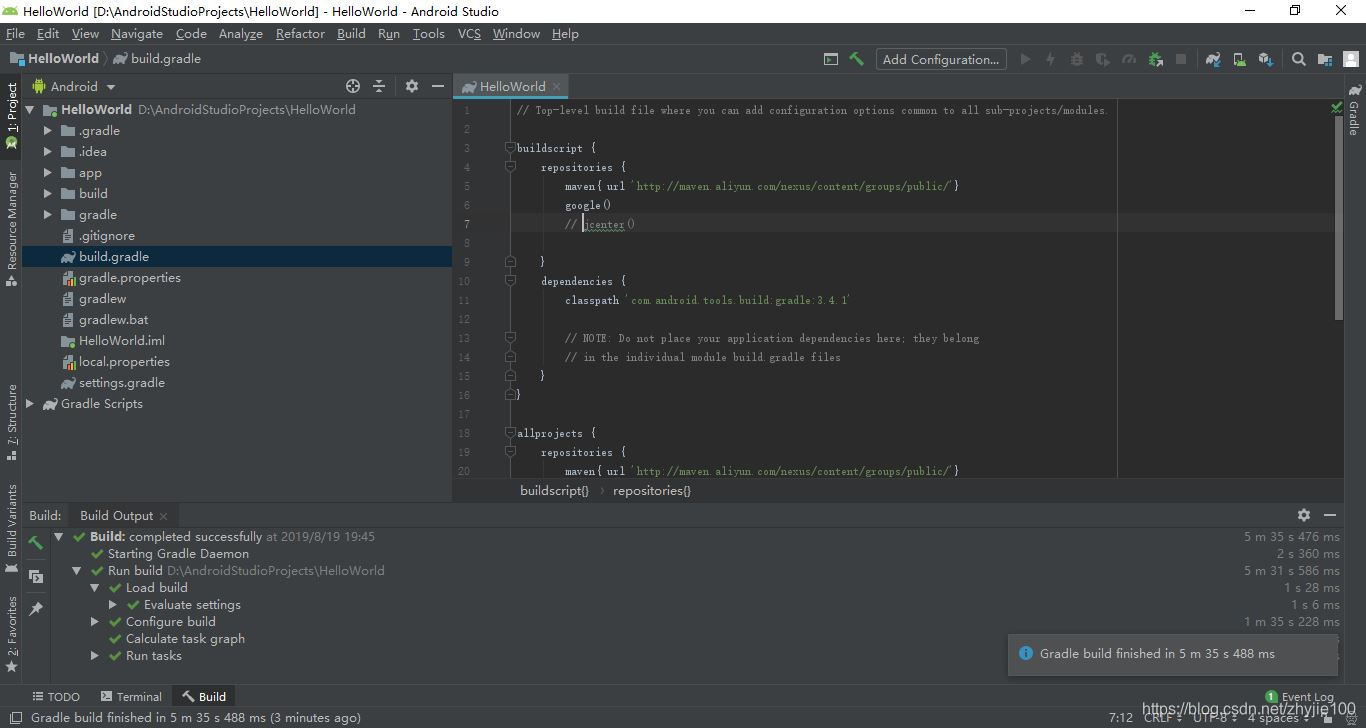Open the Gradle side tab
The width and height of the screenshot is (1366, 728).
(1354, 110)
